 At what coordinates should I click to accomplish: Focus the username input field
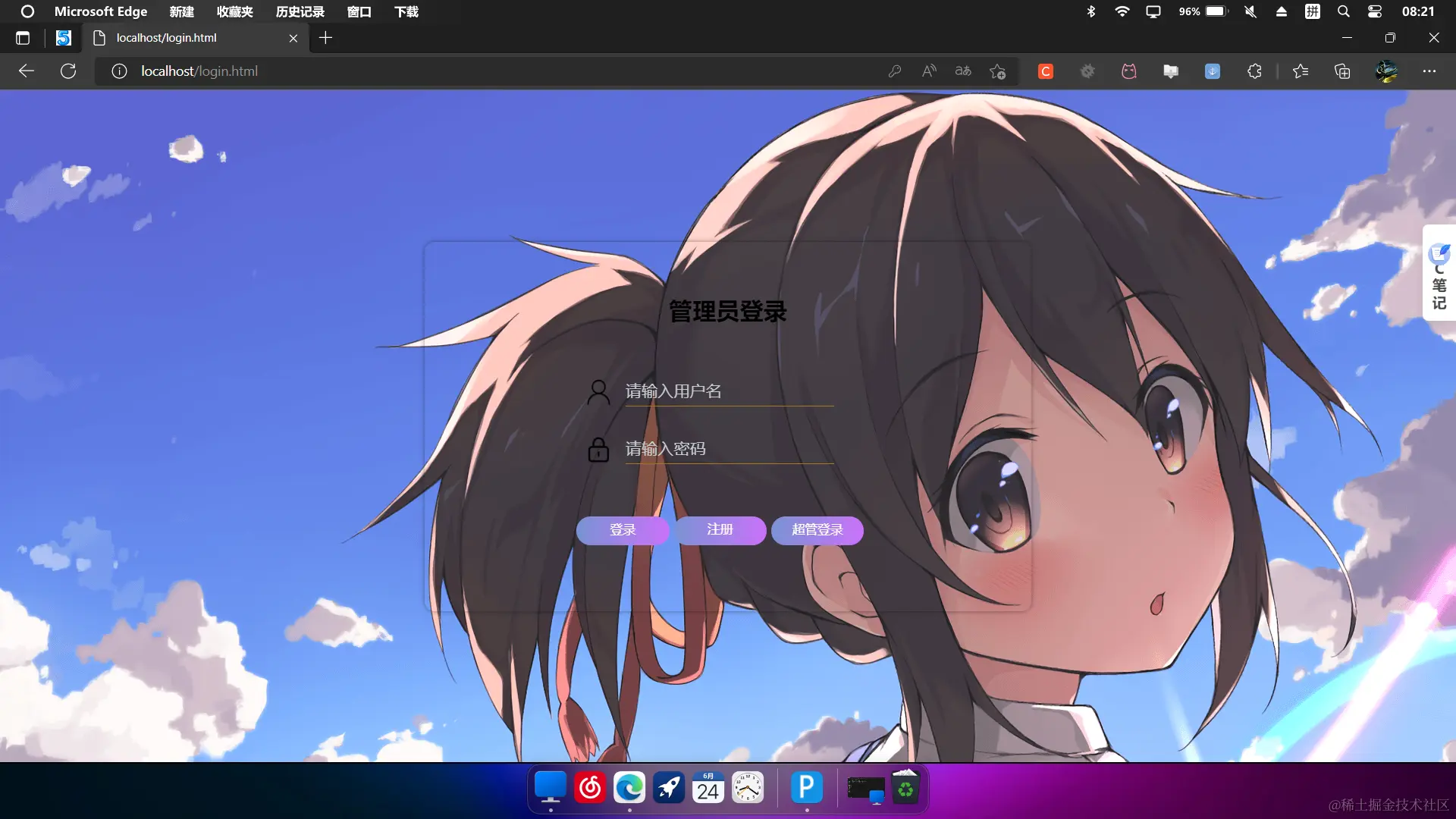click(728, 391)
